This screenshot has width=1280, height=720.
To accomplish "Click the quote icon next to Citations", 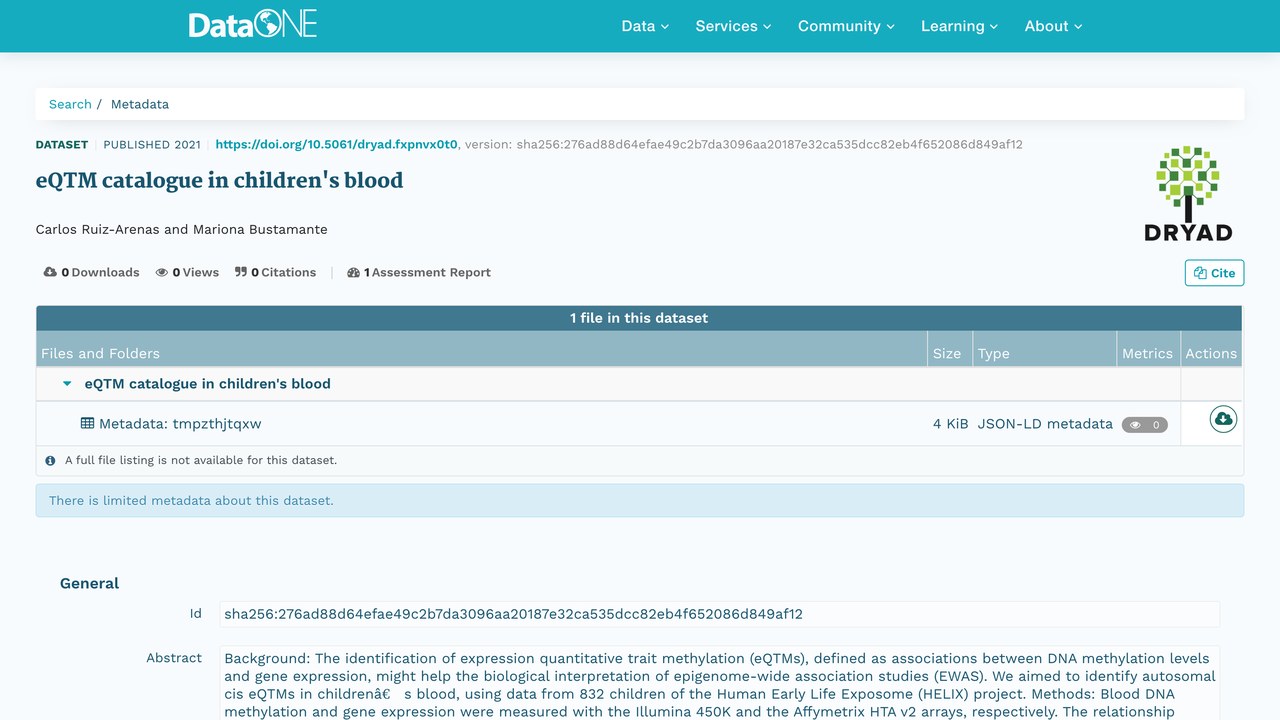I will 241,272.
